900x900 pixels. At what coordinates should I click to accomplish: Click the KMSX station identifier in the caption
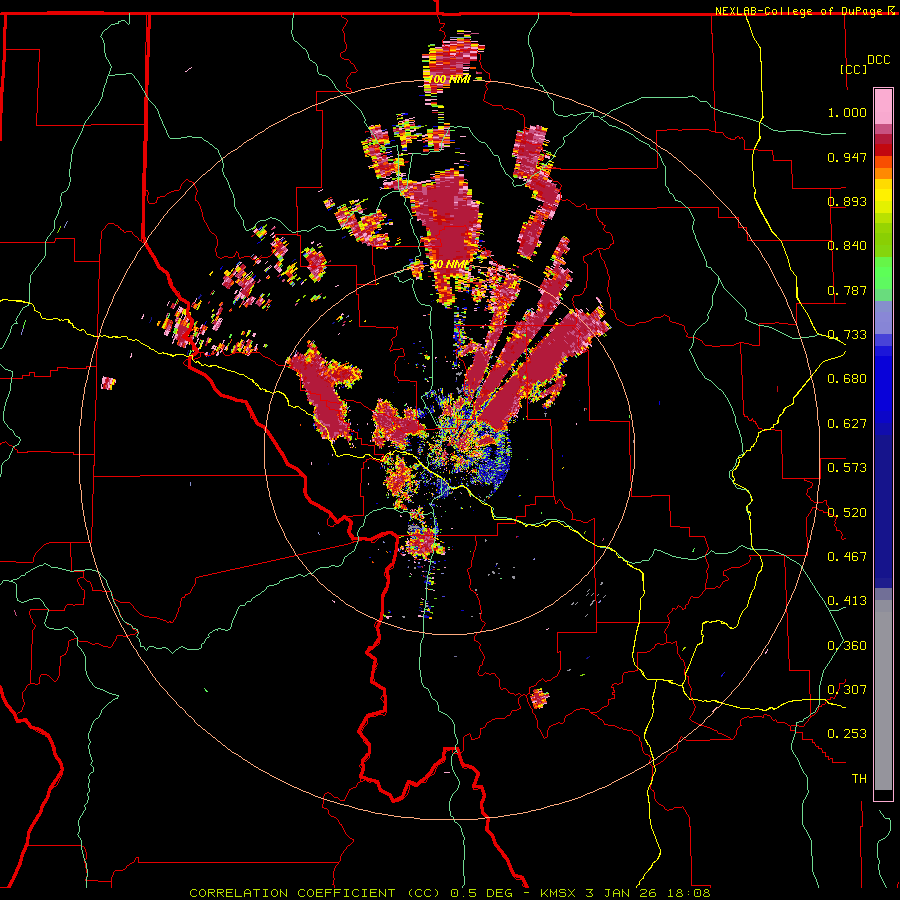click(560, 893)
